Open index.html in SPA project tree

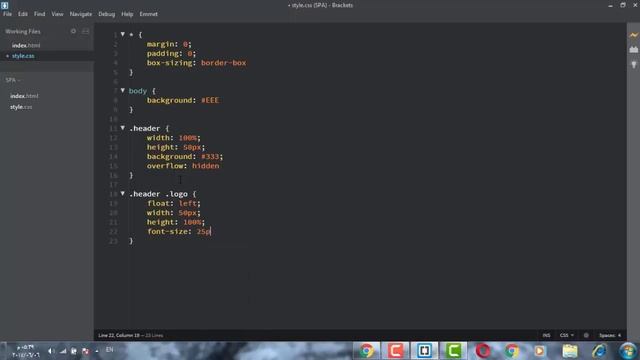tap(24, 96)
